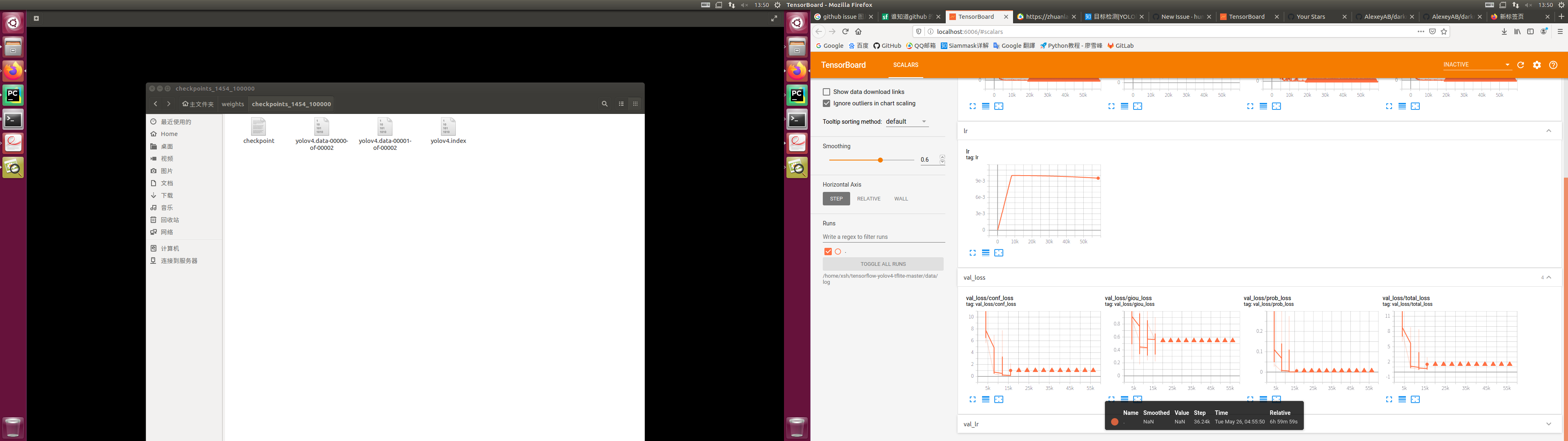Fit lr chart domain to data

pyautogui.click(x=999, y=253)
